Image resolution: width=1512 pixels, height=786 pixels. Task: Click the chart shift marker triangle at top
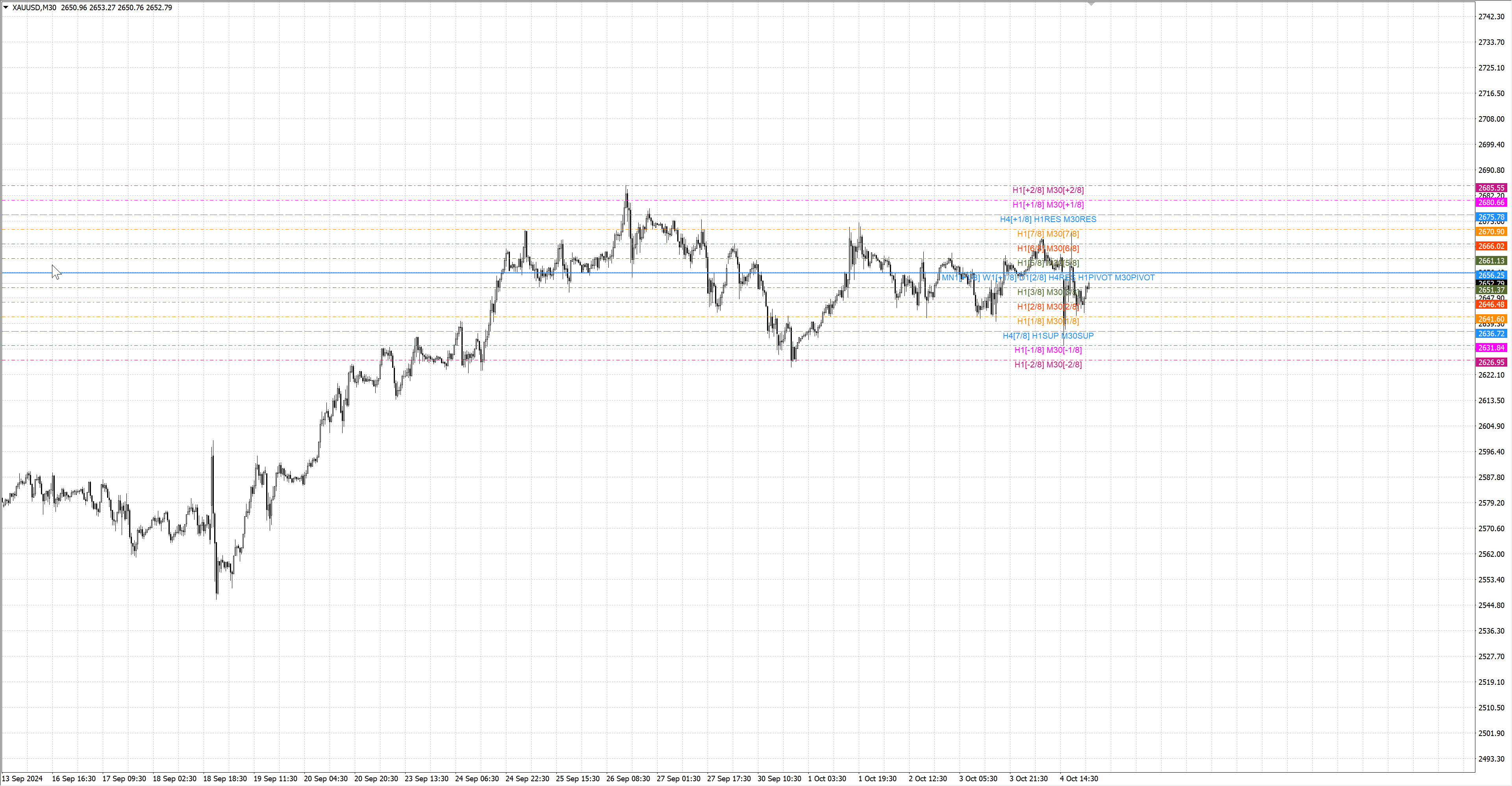1091,4
